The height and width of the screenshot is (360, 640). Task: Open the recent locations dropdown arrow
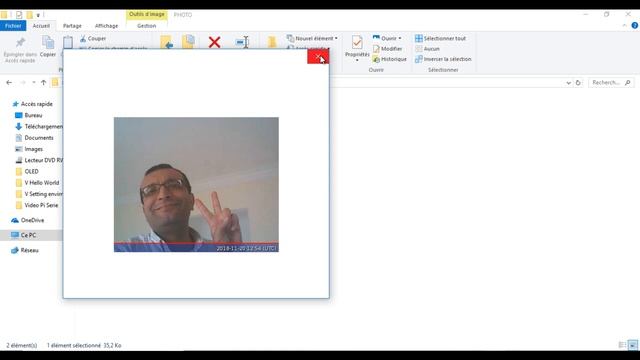(34, 82)
